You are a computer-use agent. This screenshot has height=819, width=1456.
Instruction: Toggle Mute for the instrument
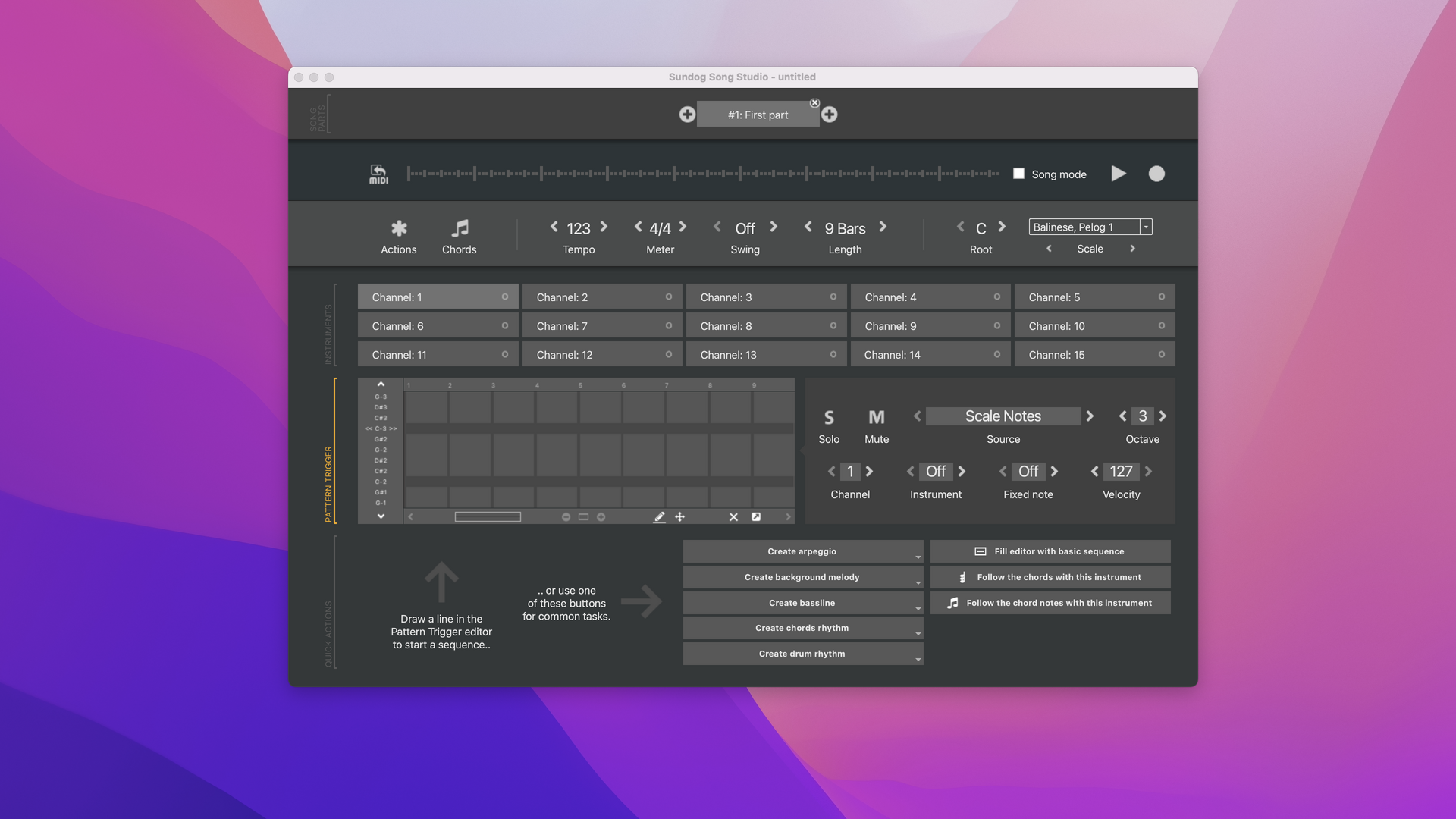pyautogui.click(x=877, y=418)
